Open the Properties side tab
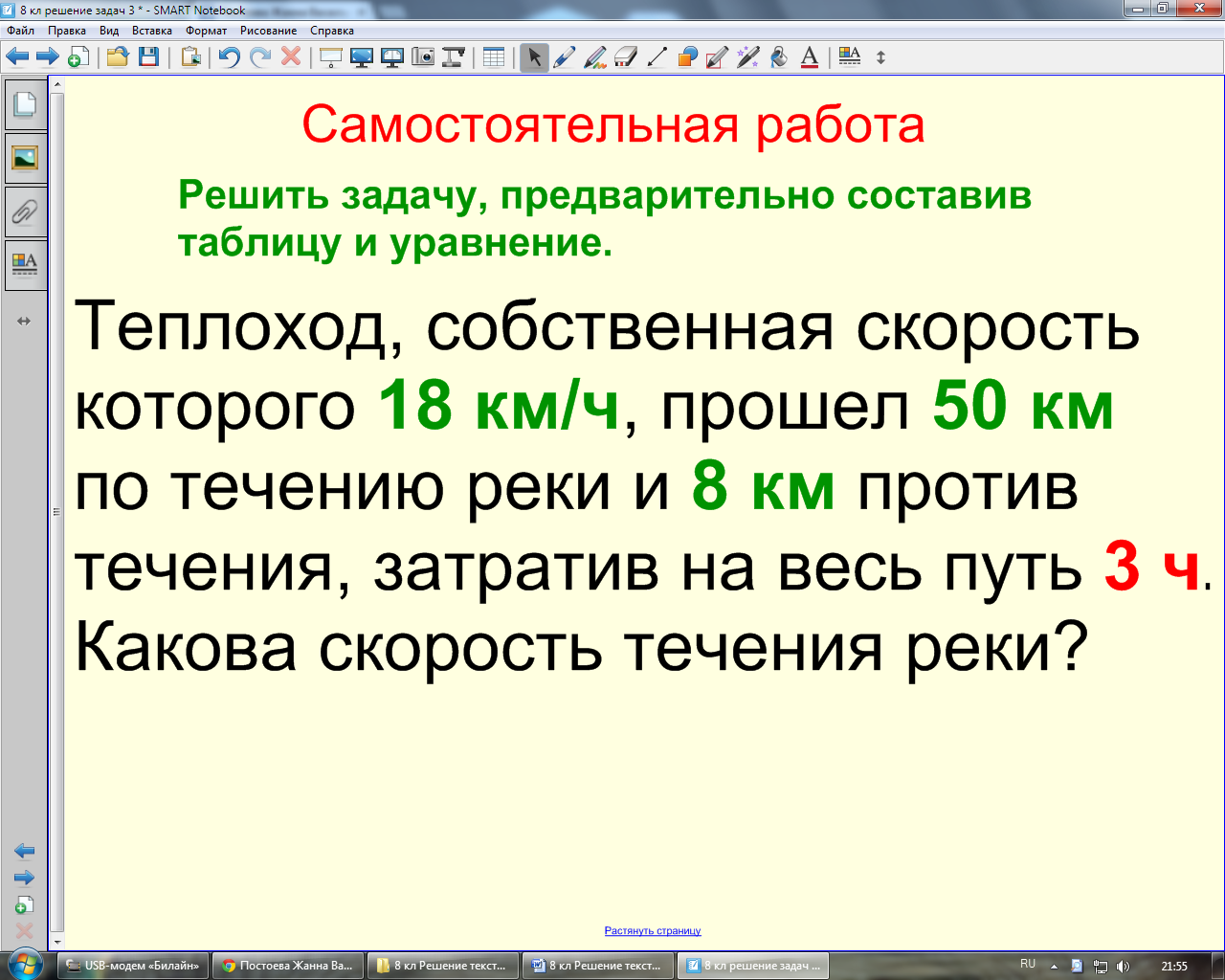The height and width of the screenshot is (980, 1225). point(25,264)
